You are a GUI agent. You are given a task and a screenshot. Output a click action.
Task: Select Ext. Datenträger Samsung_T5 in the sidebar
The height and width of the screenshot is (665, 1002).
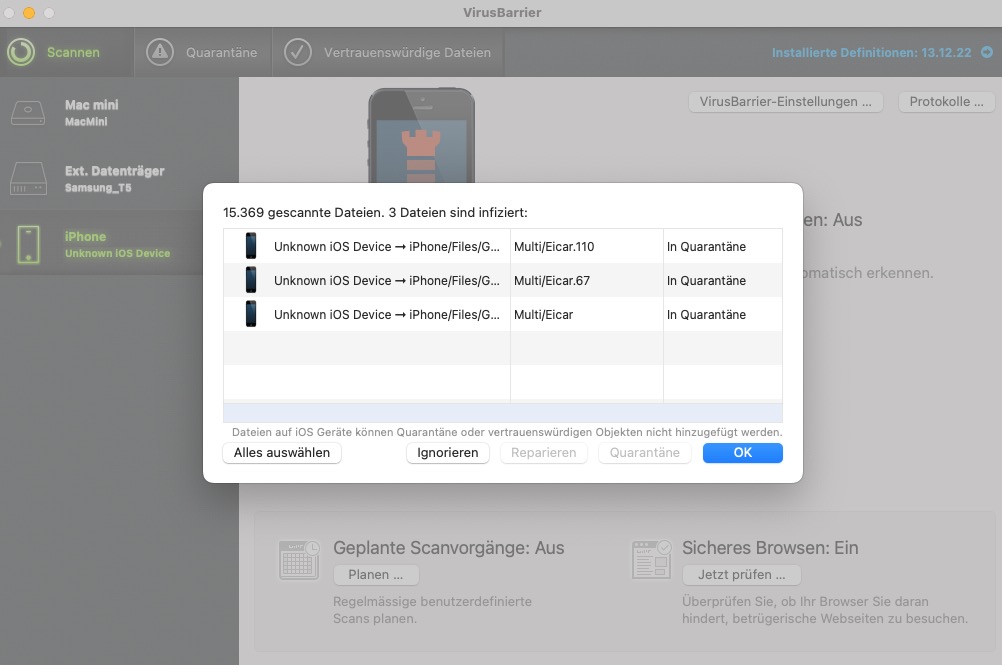click(119, 178)
